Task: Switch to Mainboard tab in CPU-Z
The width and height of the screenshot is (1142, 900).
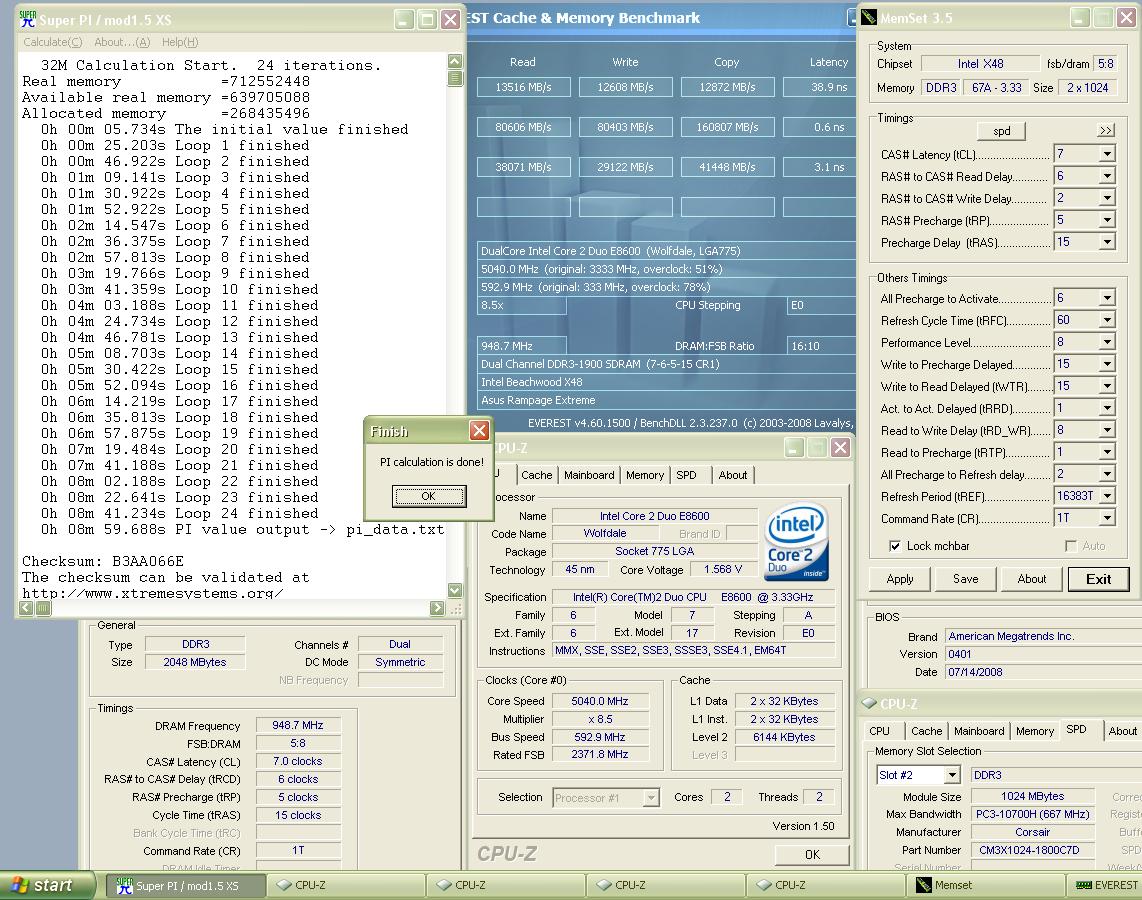Action: [589, 475]
